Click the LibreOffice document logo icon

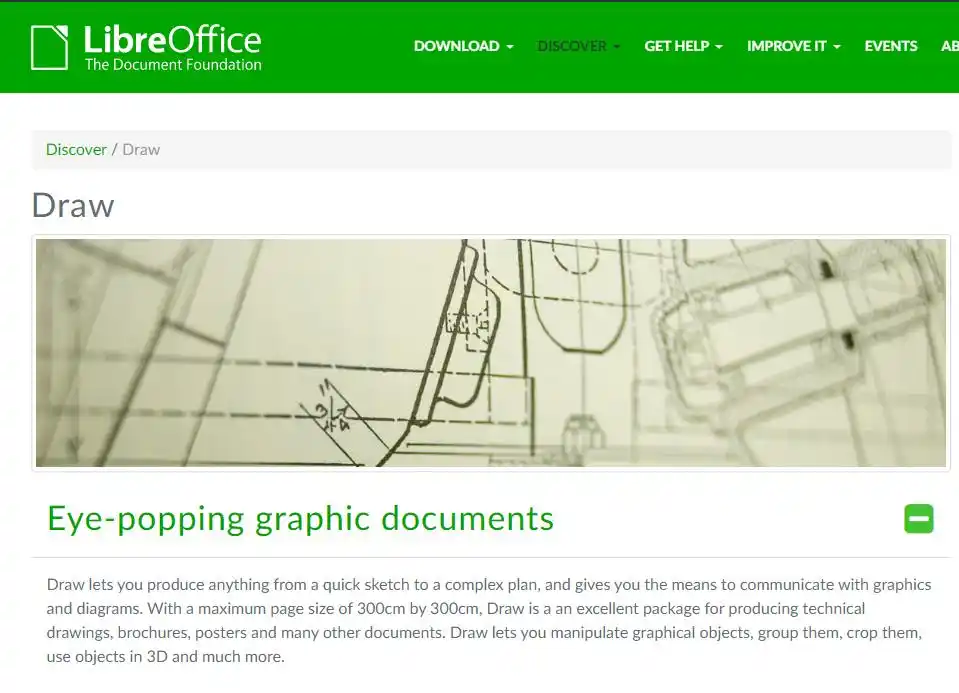tap(50, 47)
